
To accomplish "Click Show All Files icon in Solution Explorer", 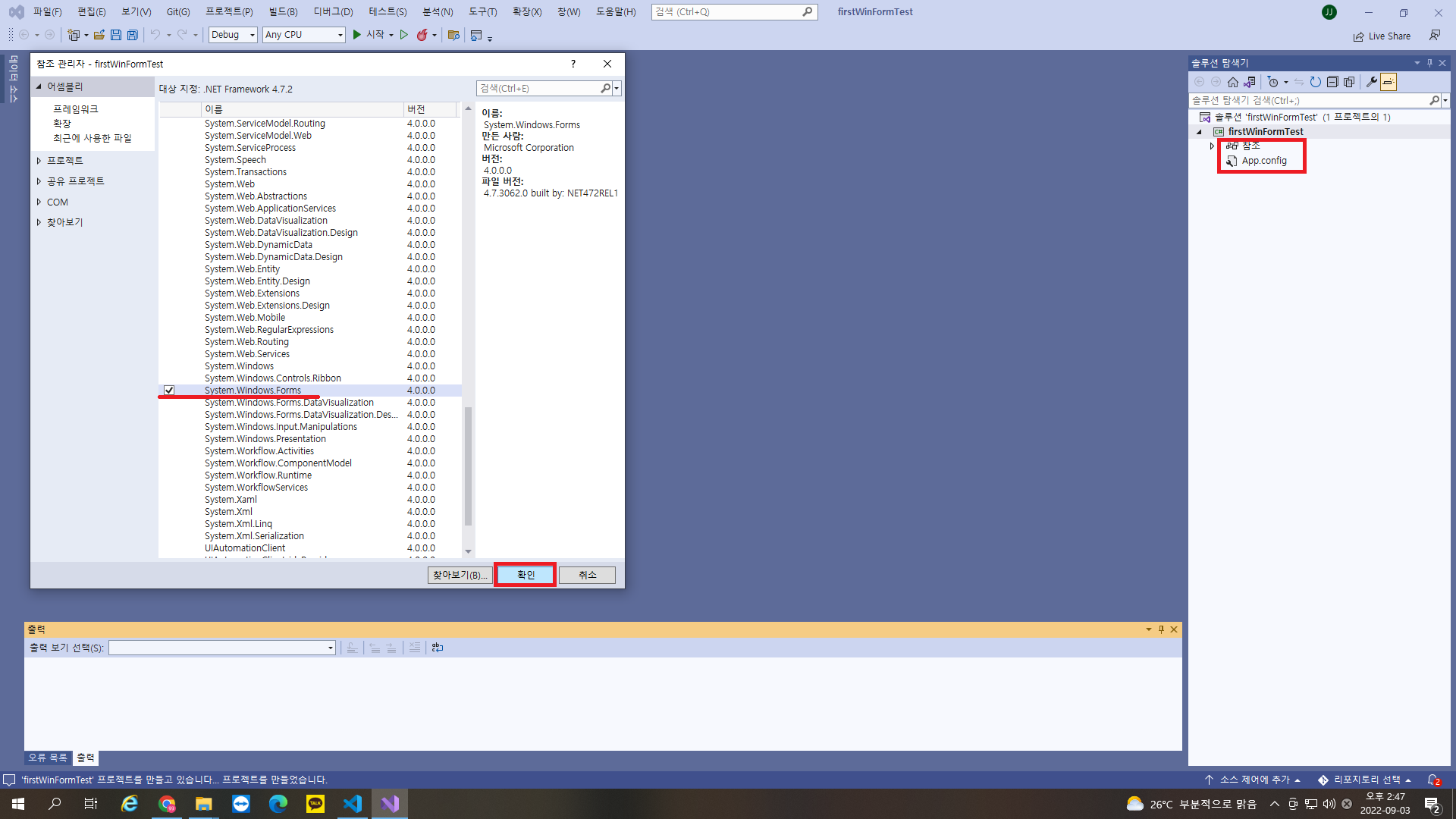I will click(x=1349, y=82).
